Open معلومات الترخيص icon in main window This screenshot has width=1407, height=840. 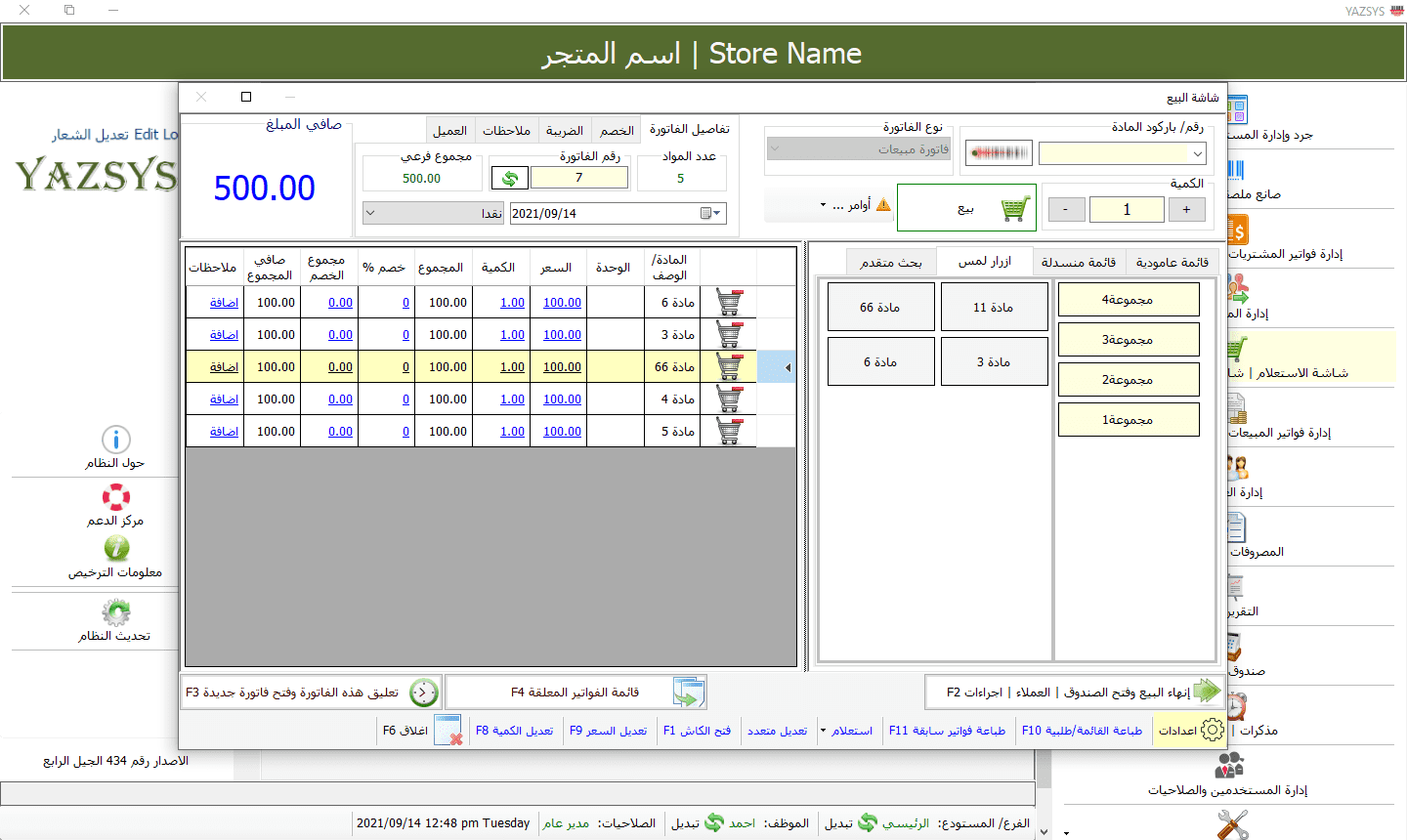(116, 548)
